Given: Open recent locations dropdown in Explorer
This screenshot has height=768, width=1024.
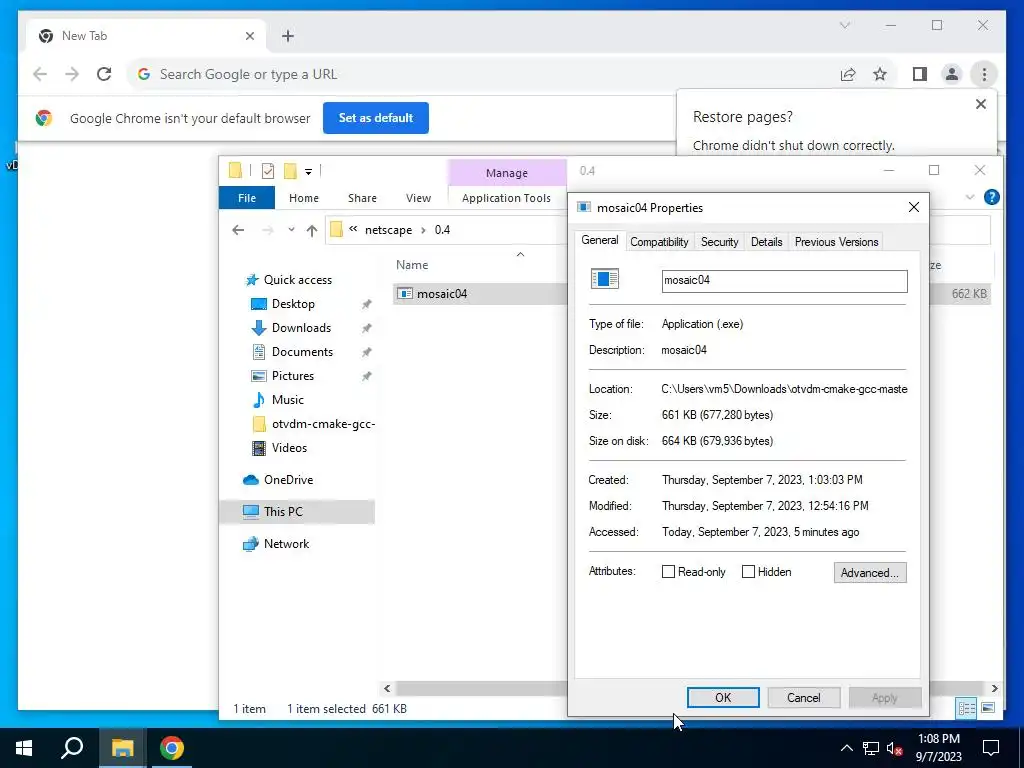Looking at the screenshot, I should tap(291, 230).
